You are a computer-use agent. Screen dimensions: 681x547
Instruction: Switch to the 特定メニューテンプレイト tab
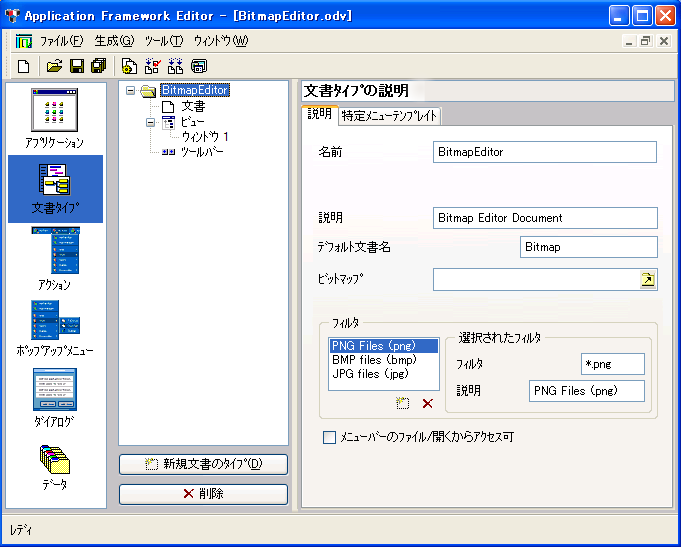[x=389, y=116]
